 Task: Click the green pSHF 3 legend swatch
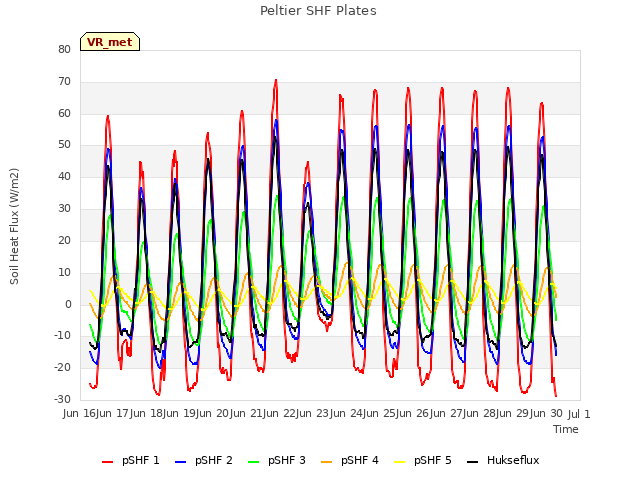click(253, 462)
